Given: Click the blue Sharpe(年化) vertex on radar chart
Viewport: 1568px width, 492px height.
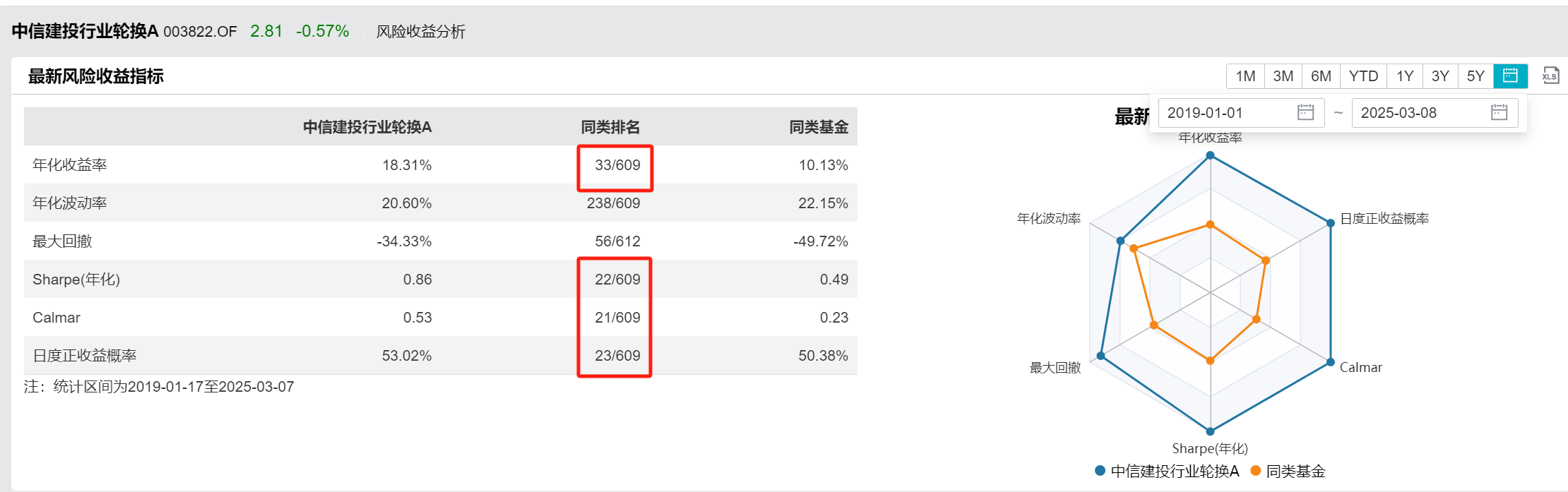Looking at the screenshot, I should [1210, 431].
